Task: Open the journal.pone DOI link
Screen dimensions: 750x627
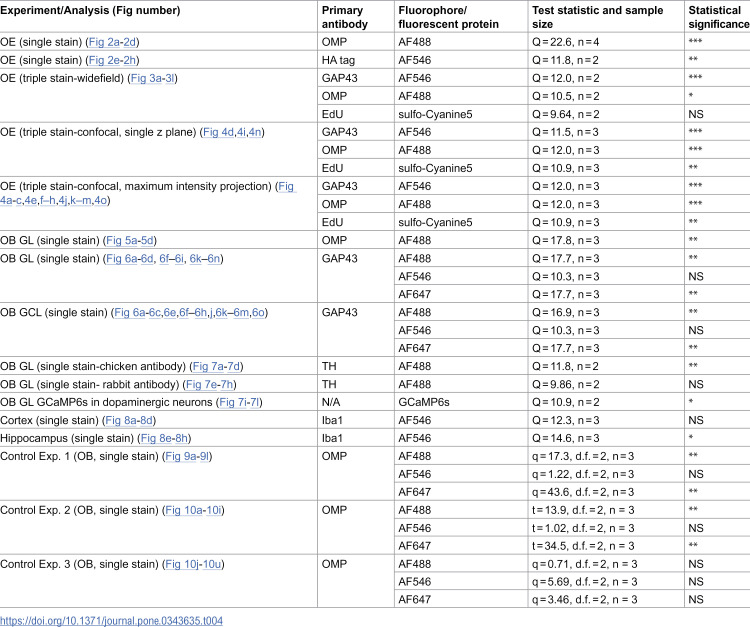Action: pyautogui.click(x=111, y=621)
